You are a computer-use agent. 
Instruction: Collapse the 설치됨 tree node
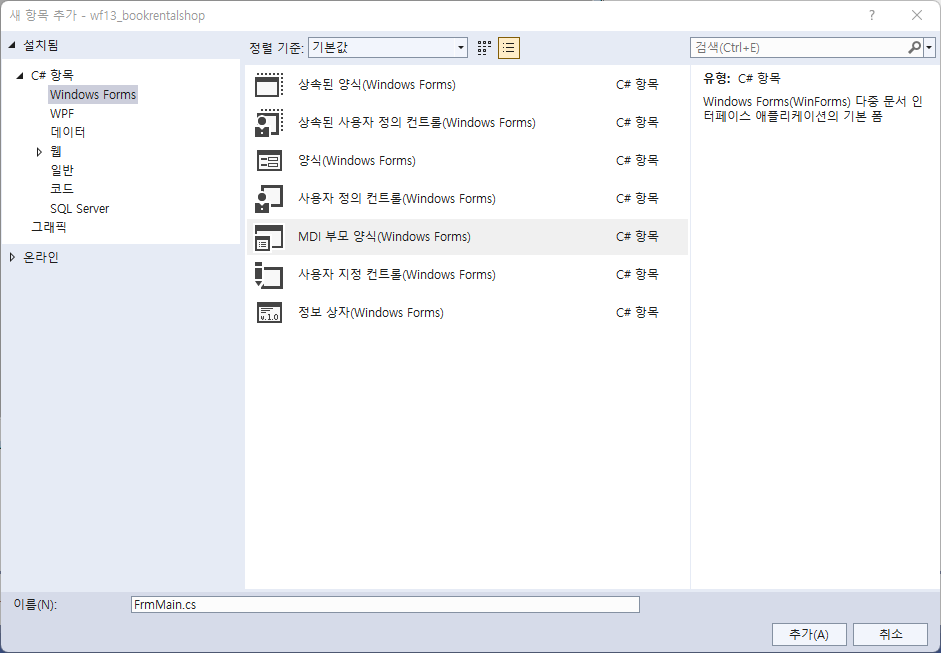(12, 46)
